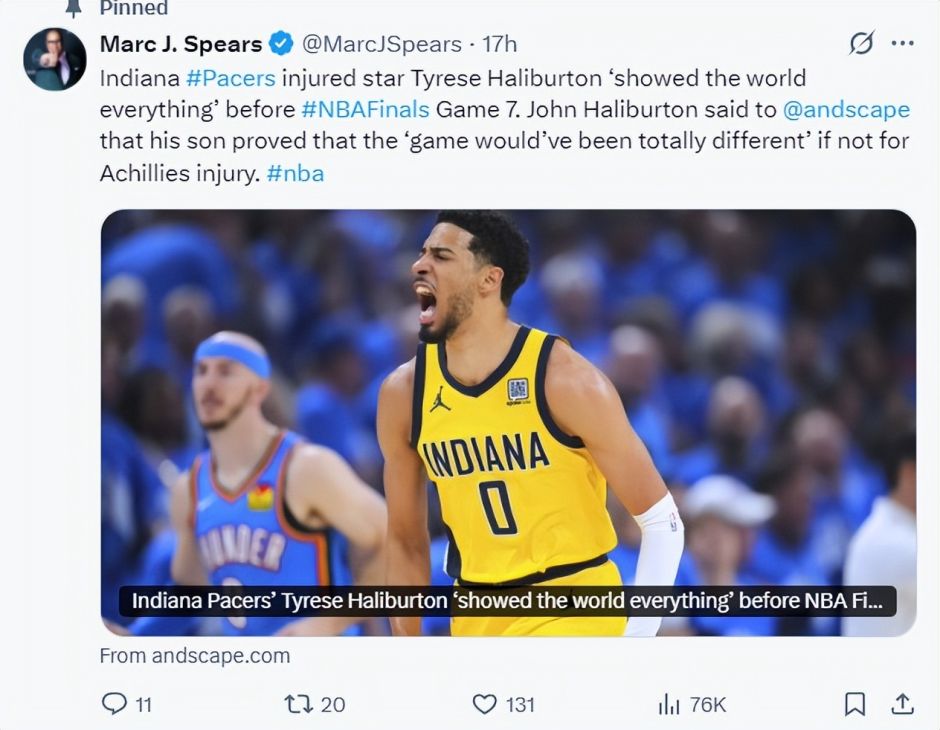
Task: Open the 17h timestamp permalink
Action: pyautogui.click(x=499, y=44)
